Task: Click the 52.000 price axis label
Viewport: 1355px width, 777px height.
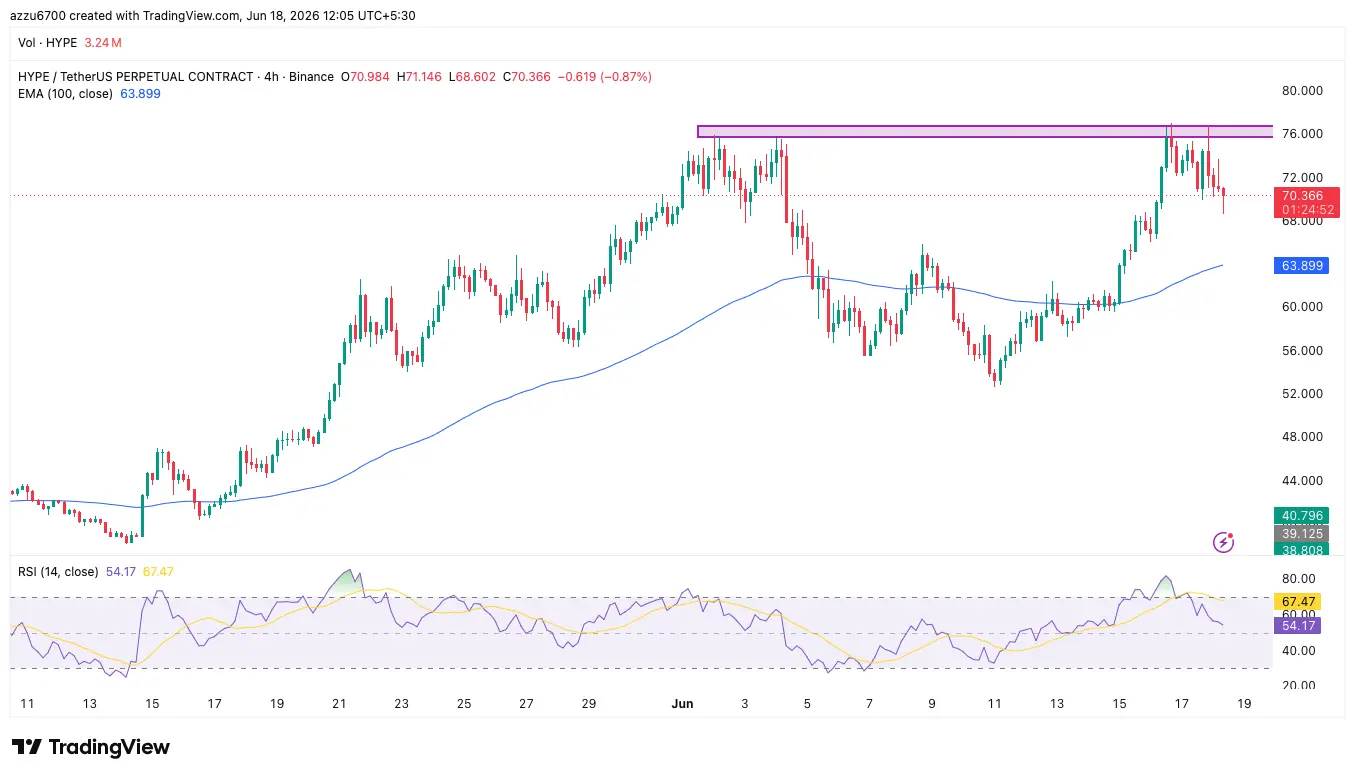Action: click(x=1302, y=394)
